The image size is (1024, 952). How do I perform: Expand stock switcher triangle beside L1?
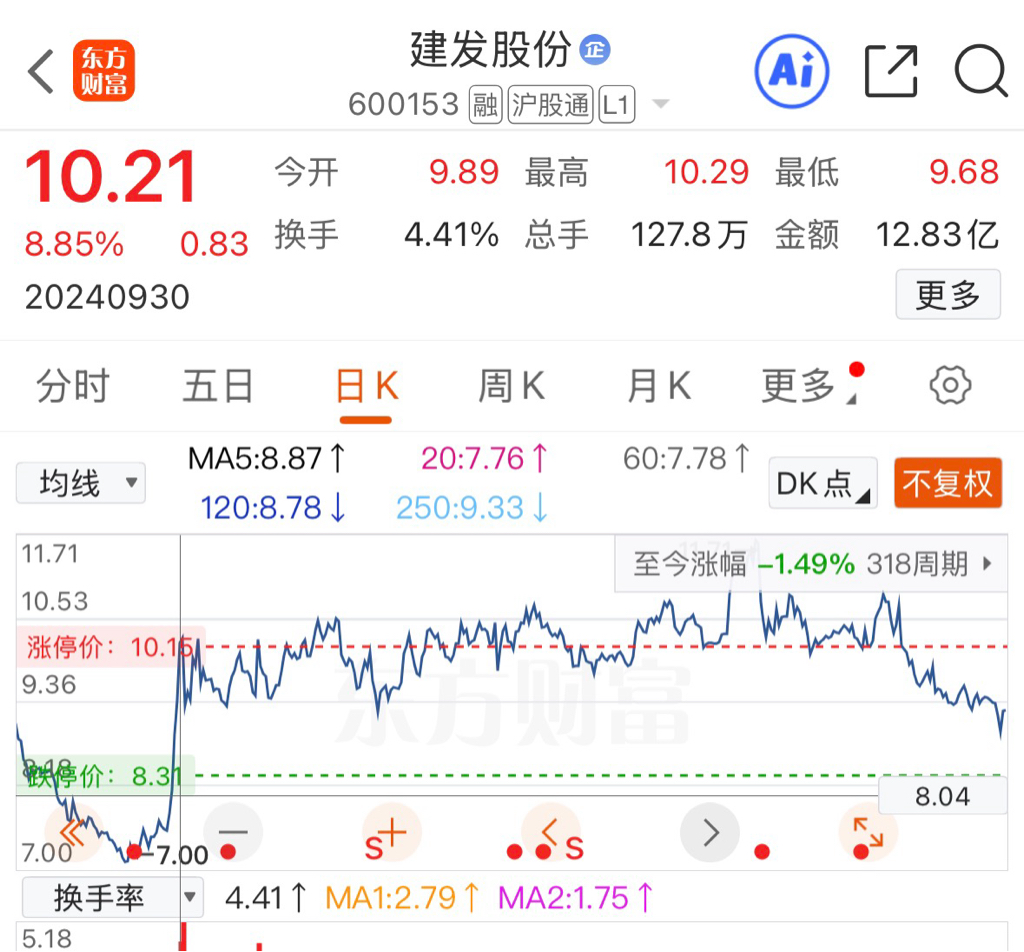(x=661, y=104)
